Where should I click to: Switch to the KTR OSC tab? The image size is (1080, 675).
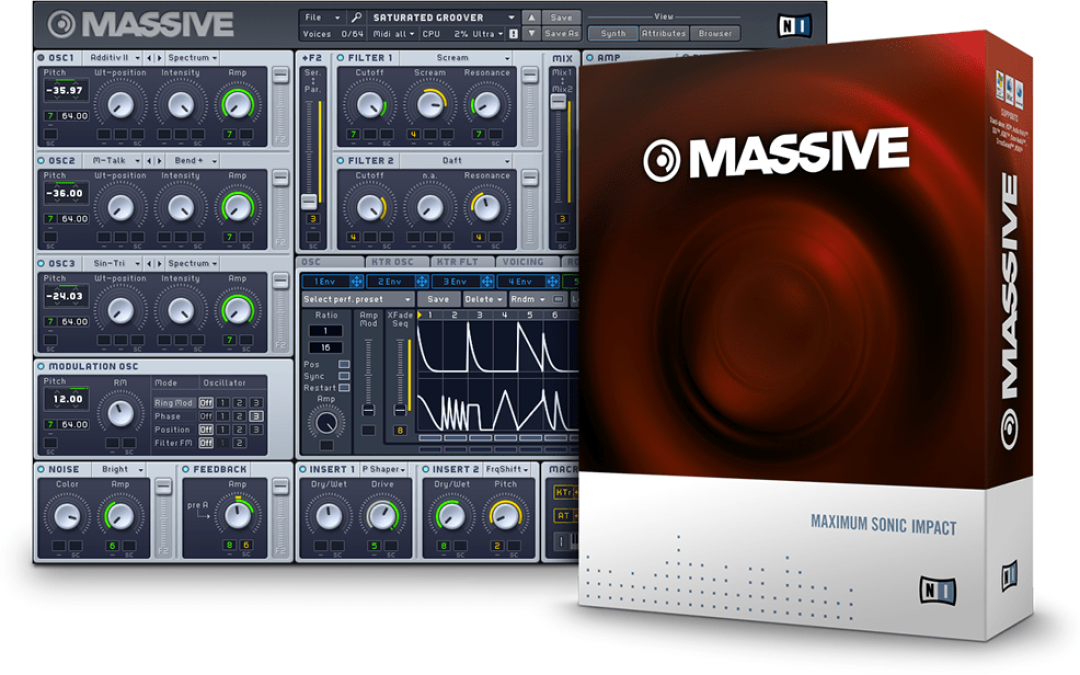(397, 262)
